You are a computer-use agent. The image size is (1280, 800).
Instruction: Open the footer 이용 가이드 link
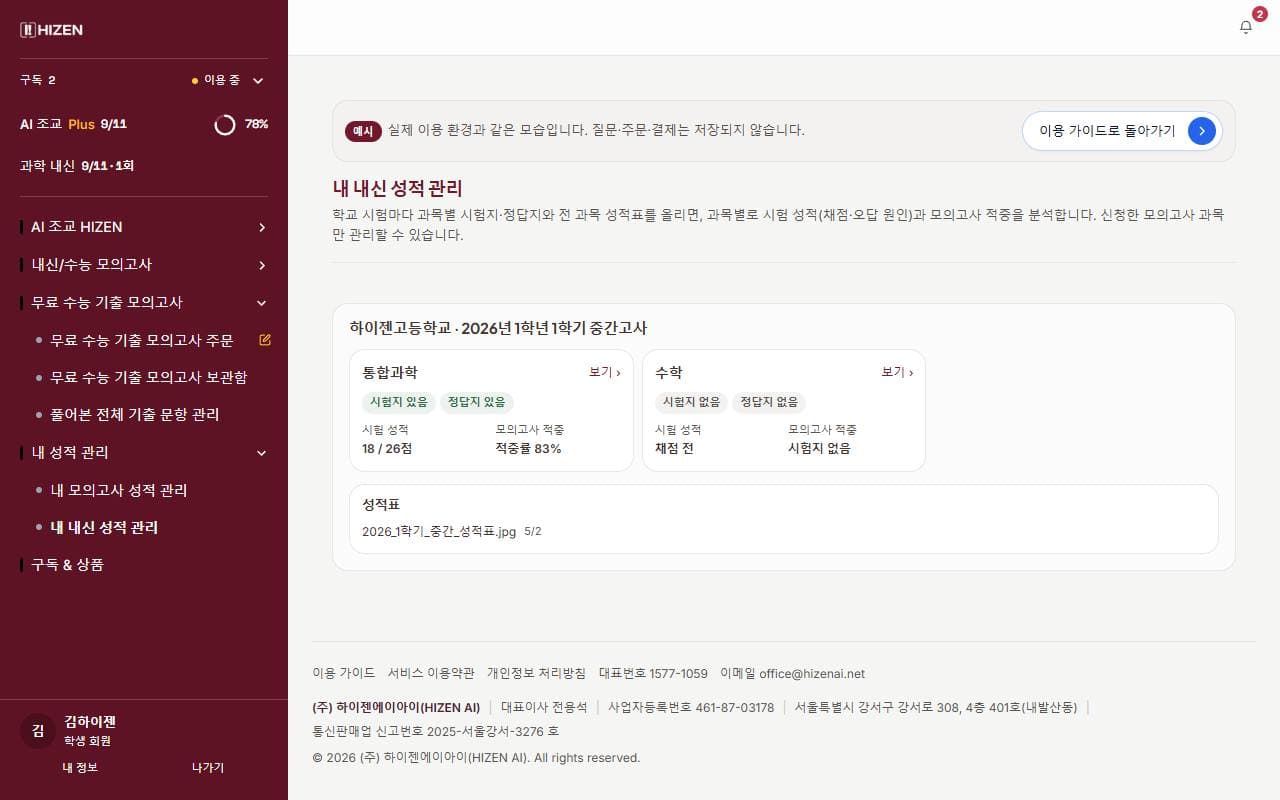tap(344, 674)
